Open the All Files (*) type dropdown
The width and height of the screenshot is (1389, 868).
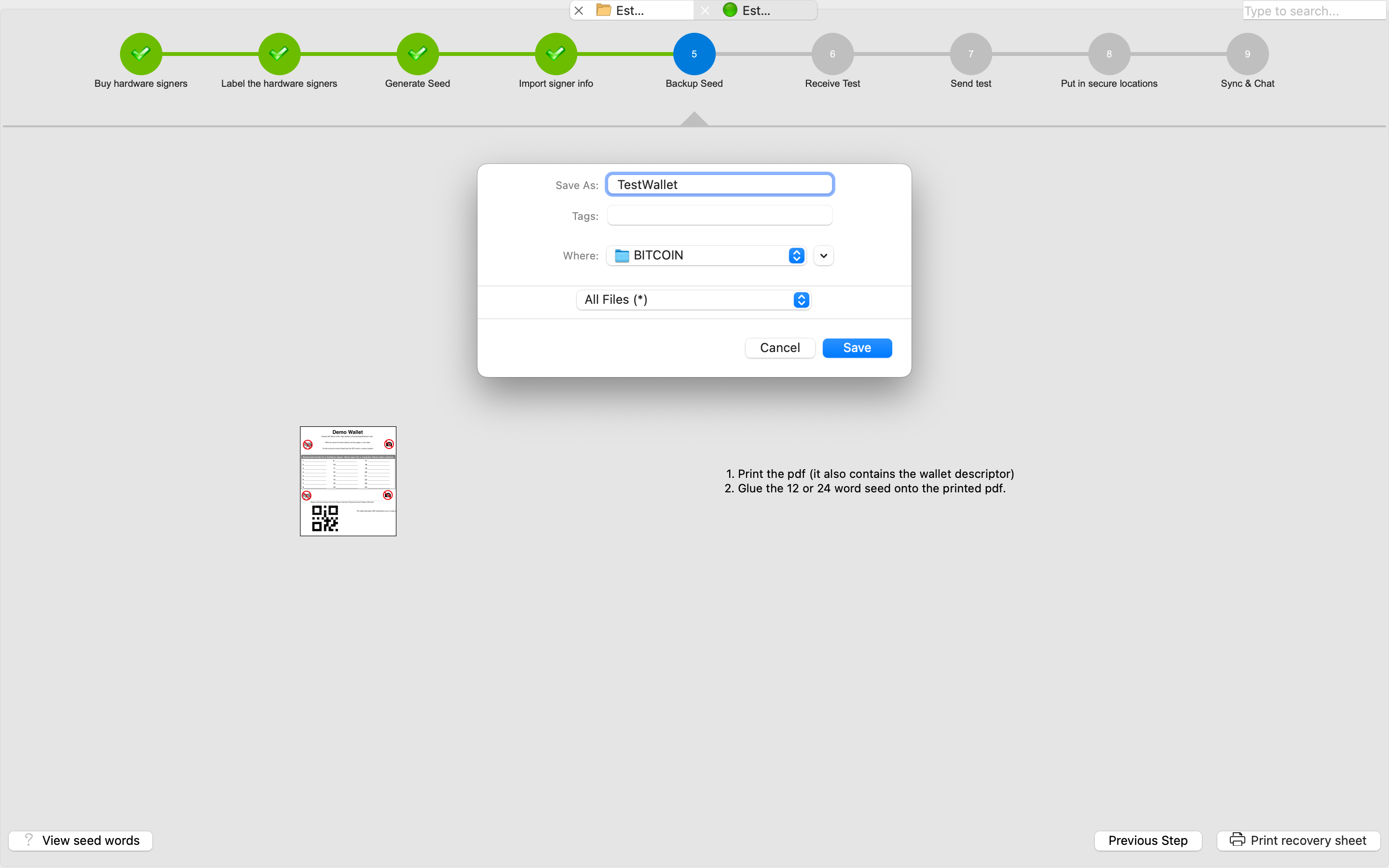pyautogui.click(x=694, y=299)
